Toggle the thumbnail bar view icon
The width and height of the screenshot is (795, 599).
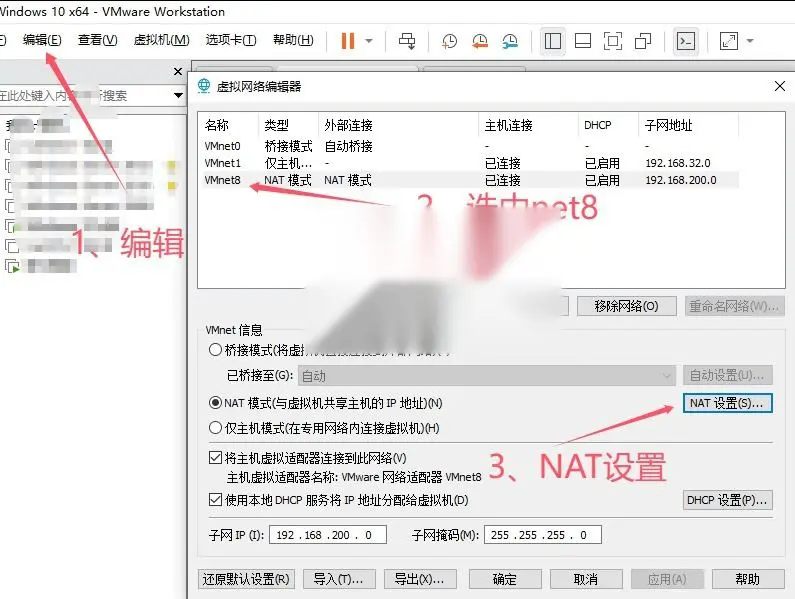583,41
